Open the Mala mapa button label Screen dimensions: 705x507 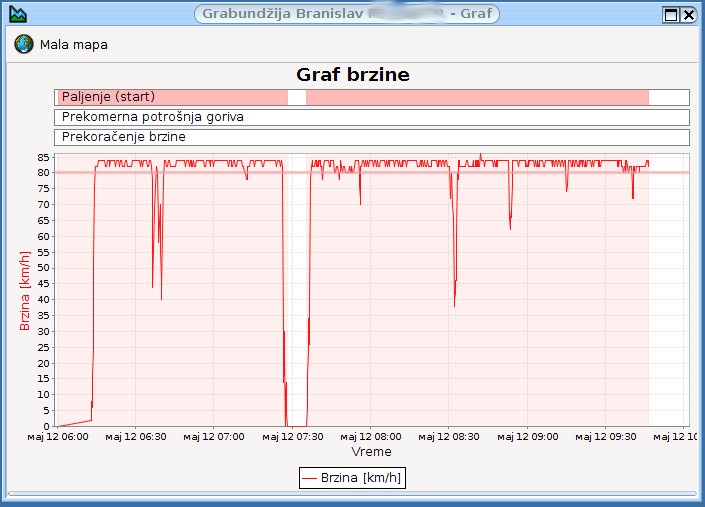pos(74,45)
